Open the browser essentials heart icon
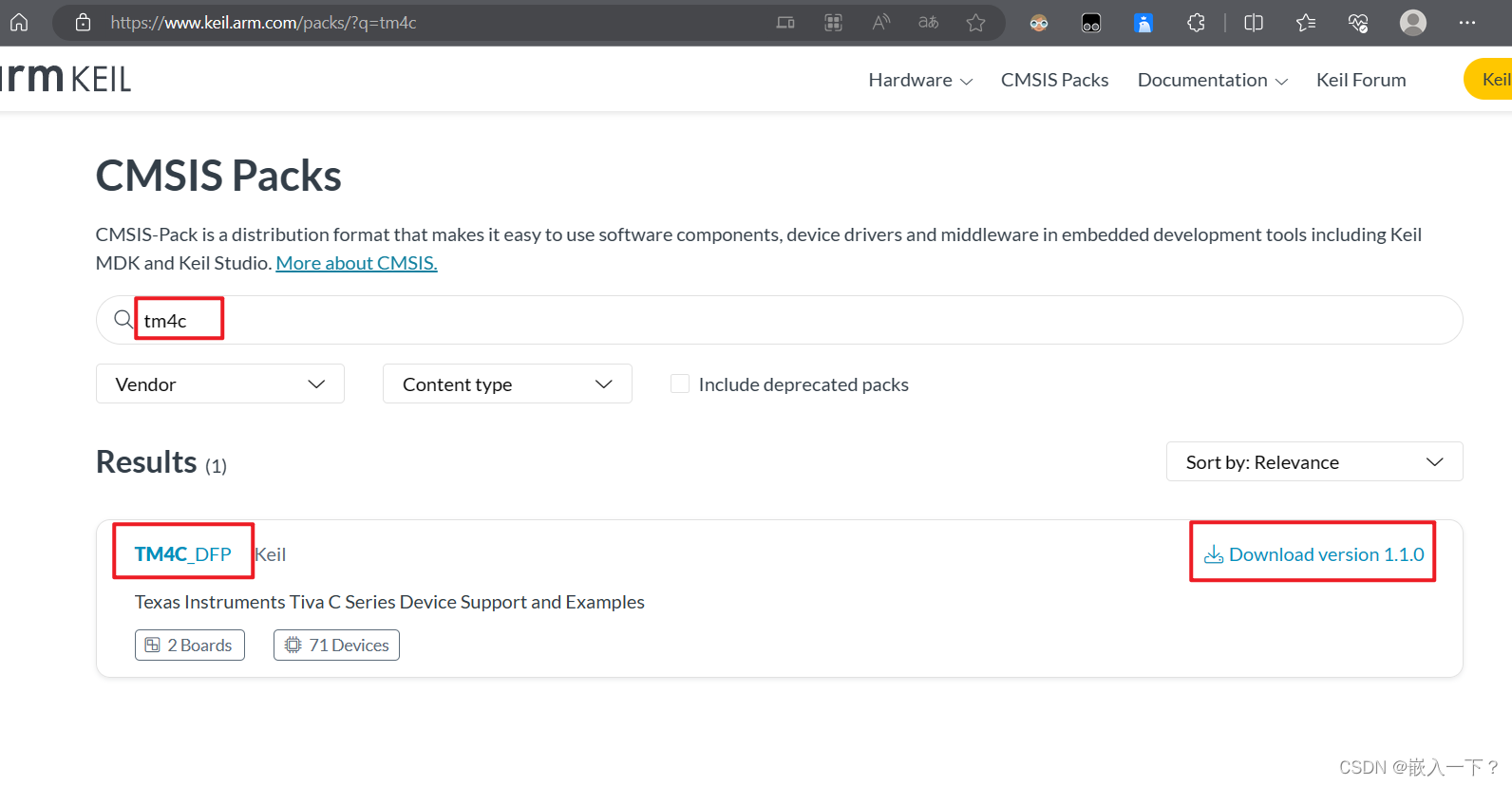 (1358, 23)
